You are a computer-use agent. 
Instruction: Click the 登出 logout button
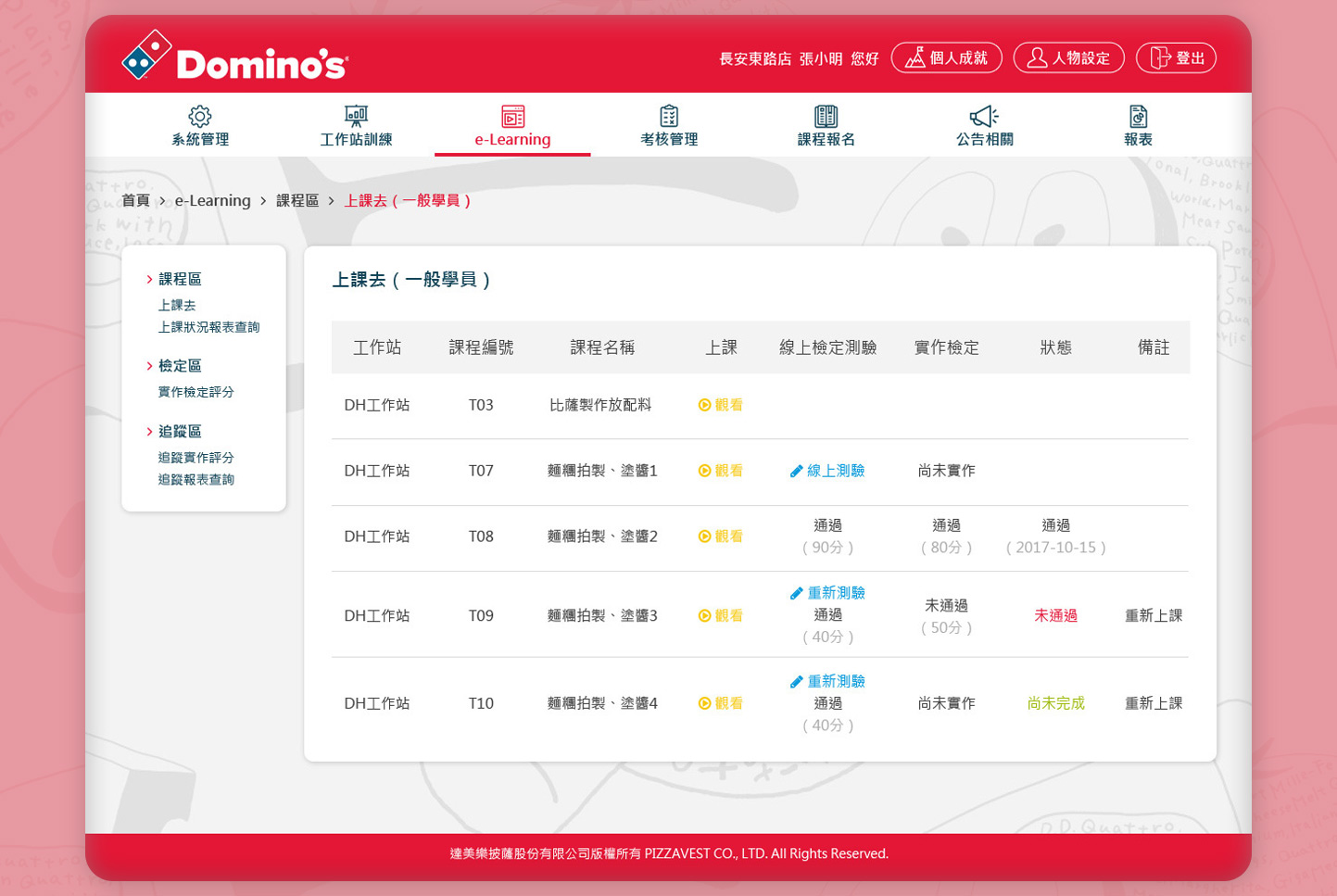tap(1175, 57)
